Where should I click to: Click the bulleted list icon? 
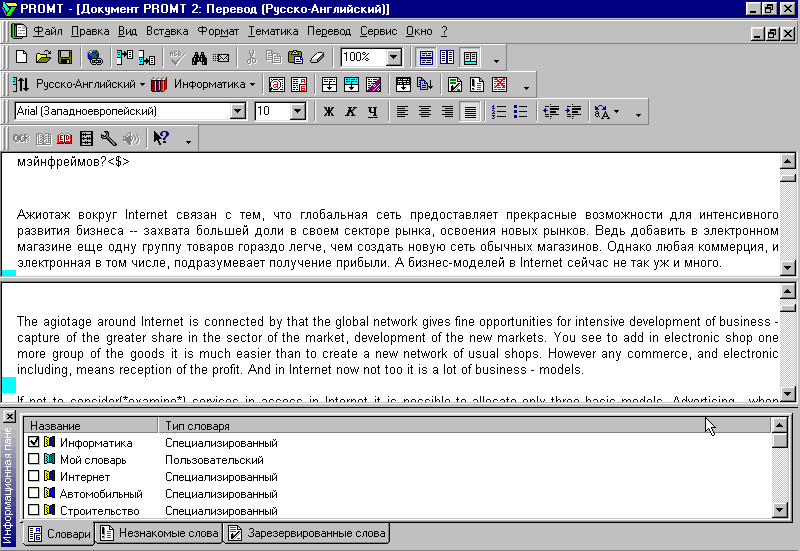coord(520,111)
